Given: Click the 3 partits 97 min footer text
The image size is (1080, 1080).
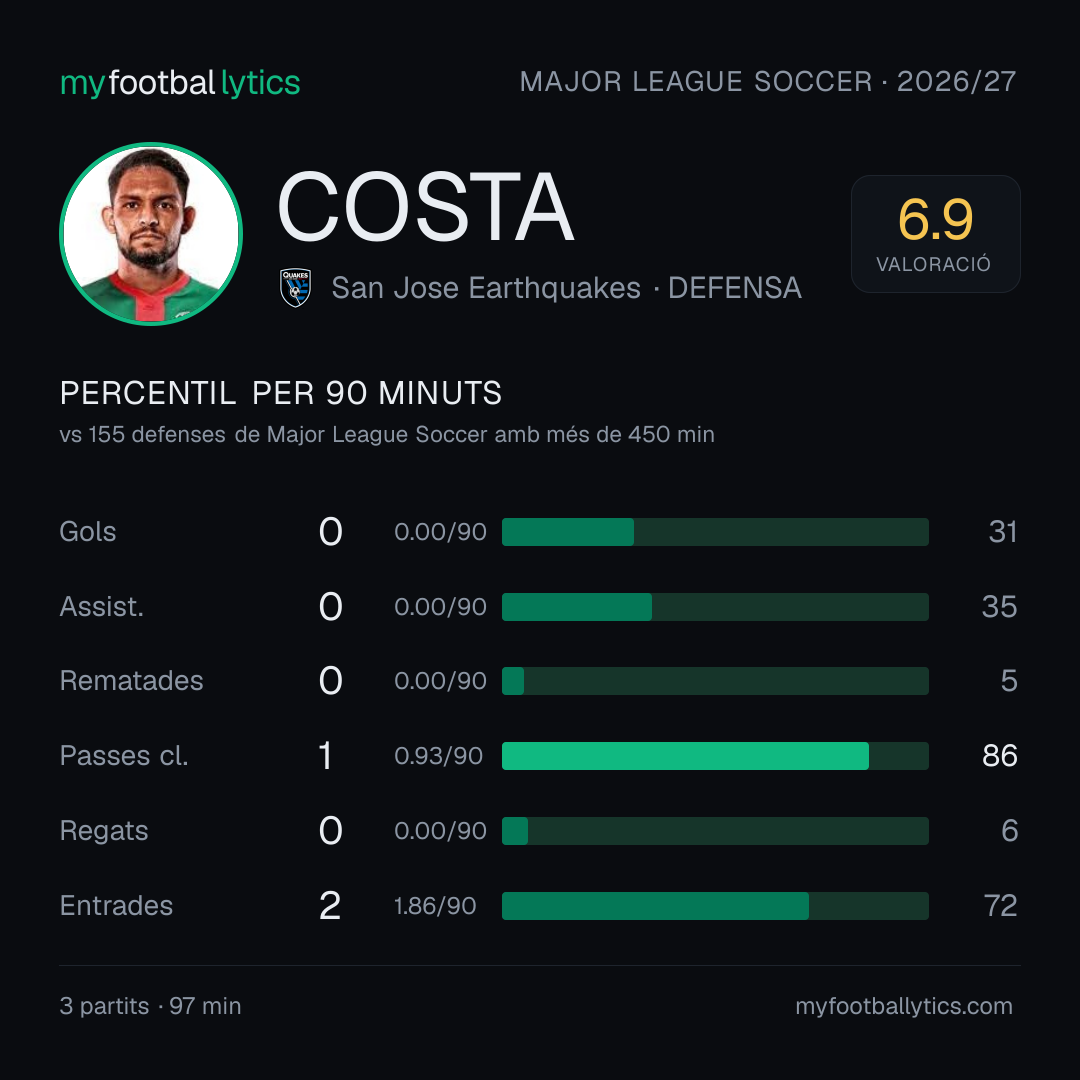Looking at the screenshot, I should click(x=150, y=1006).
